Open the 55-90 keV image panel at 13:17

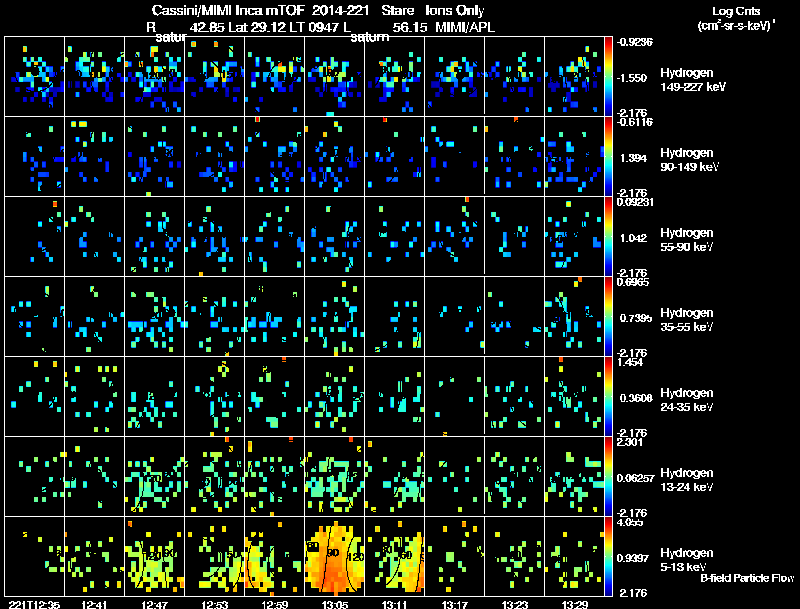tap(455, 237)
